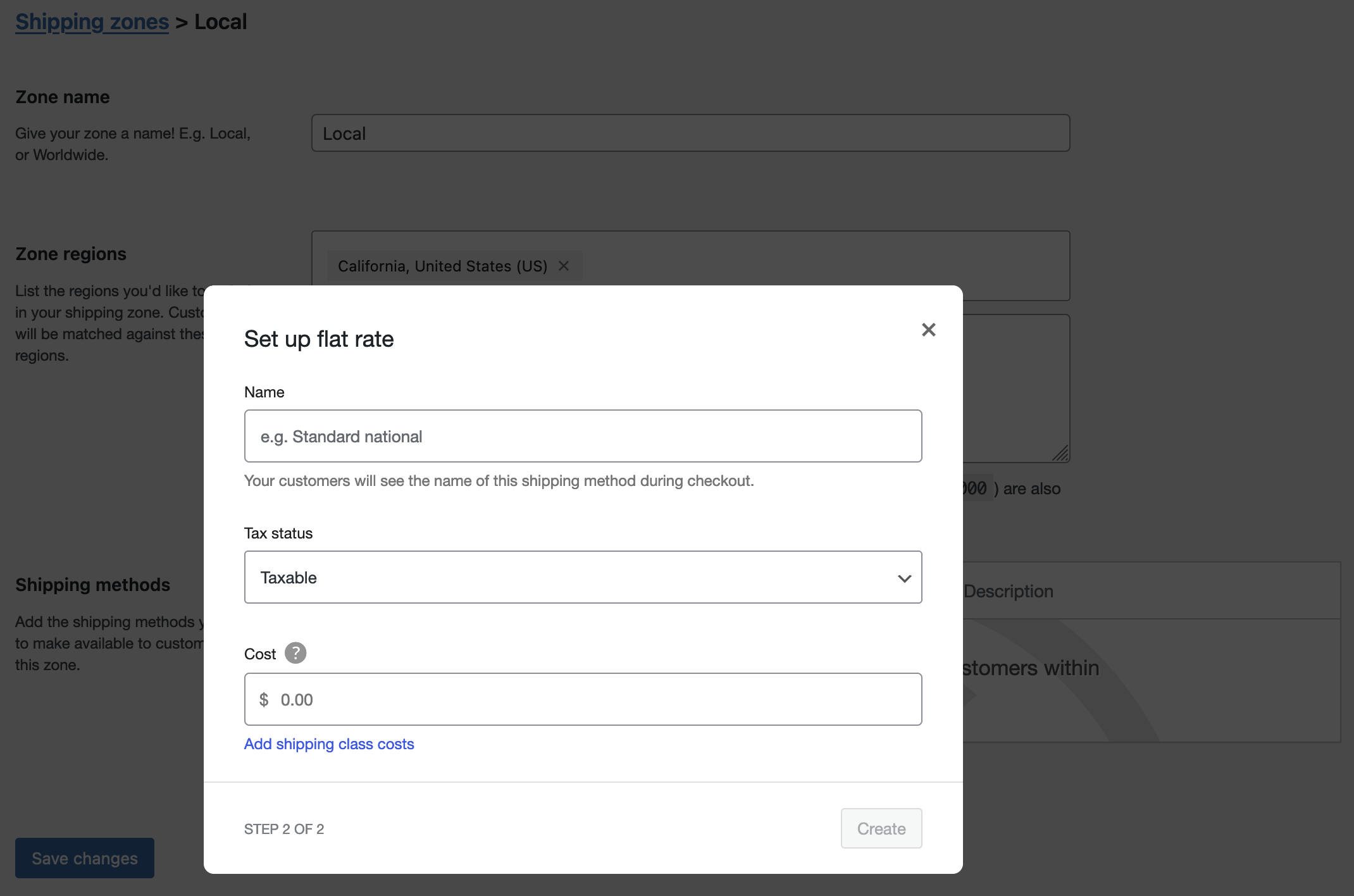Image resolution: width=1354 pixels, height=896 pixels.
Task: Edit the Local zone name field
Action: (690, 133)
